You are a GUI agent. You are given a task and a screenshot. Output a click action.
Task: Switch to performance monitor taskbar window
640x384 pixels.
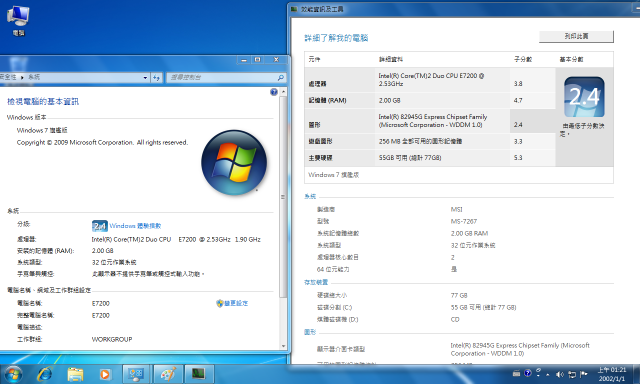[x=199, y=374]
